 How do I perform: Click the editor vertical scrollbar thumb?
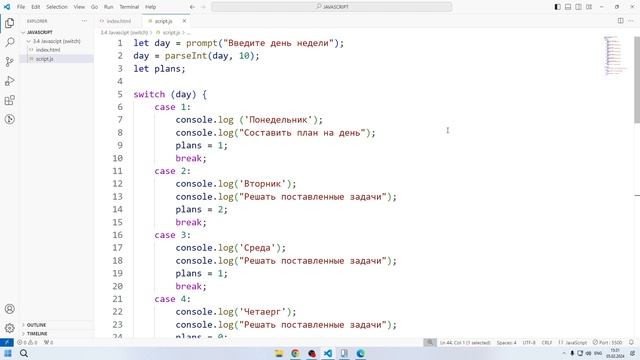tap(637, 79)
